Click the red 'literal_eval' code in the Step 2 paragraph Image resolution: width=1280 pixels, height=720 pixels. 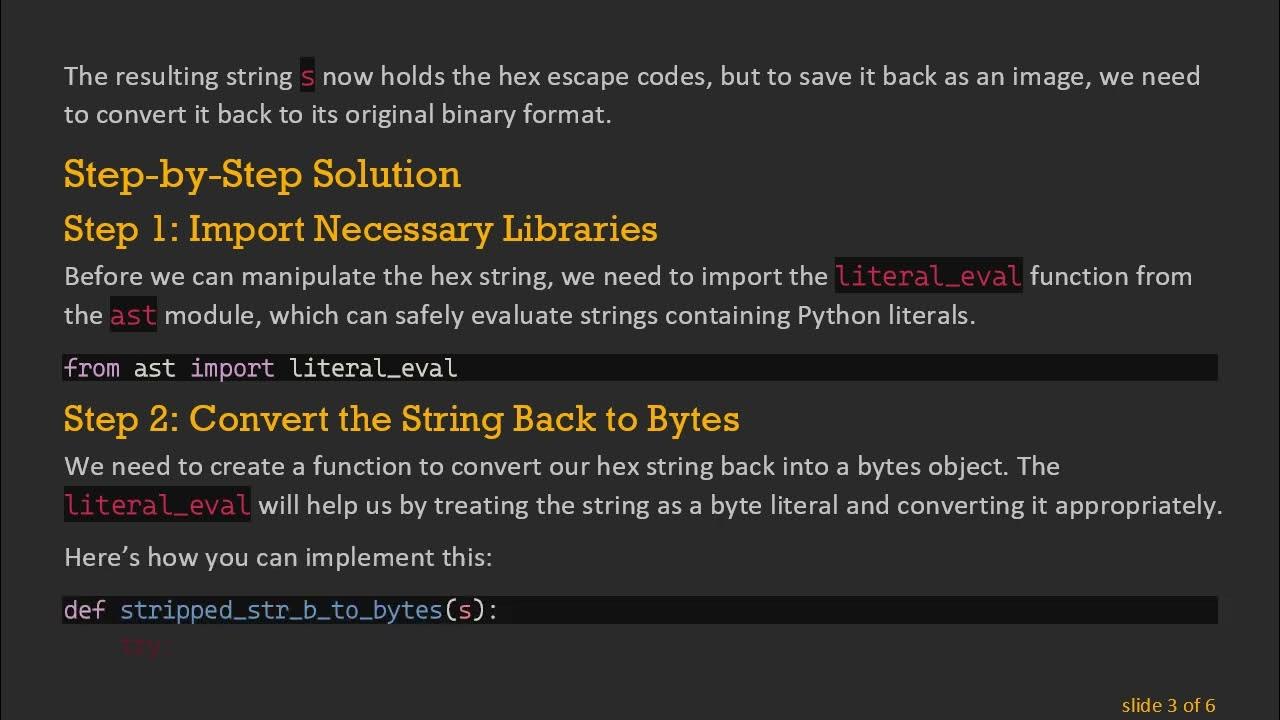tap(157, 505)
